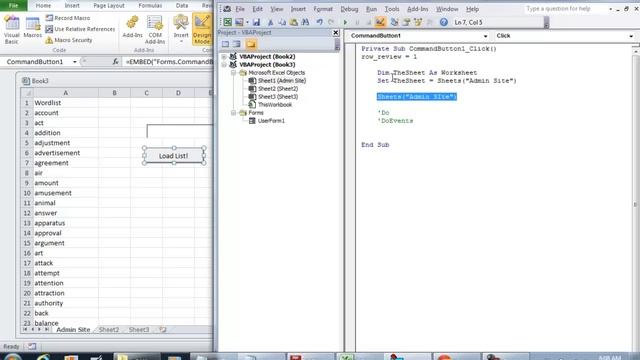
Task: Collapse VBAProject (Book3) tree node
Action: coord(224,64)
